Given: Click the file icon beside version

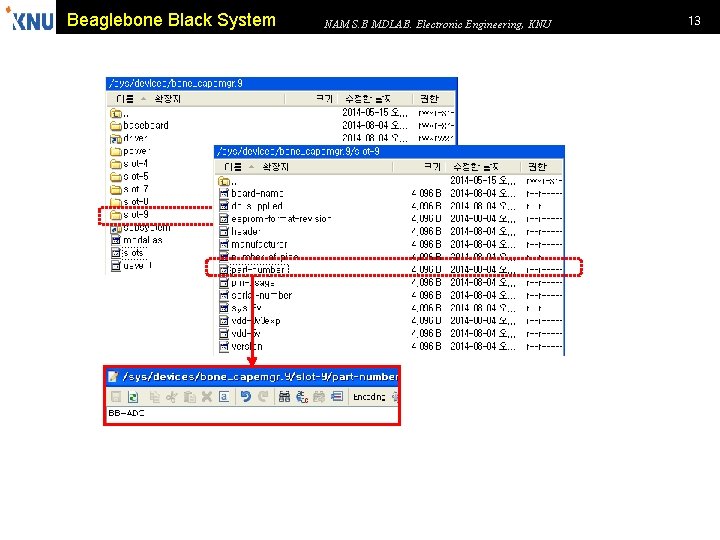Looking at the screenshot, I should click(224, 346).
